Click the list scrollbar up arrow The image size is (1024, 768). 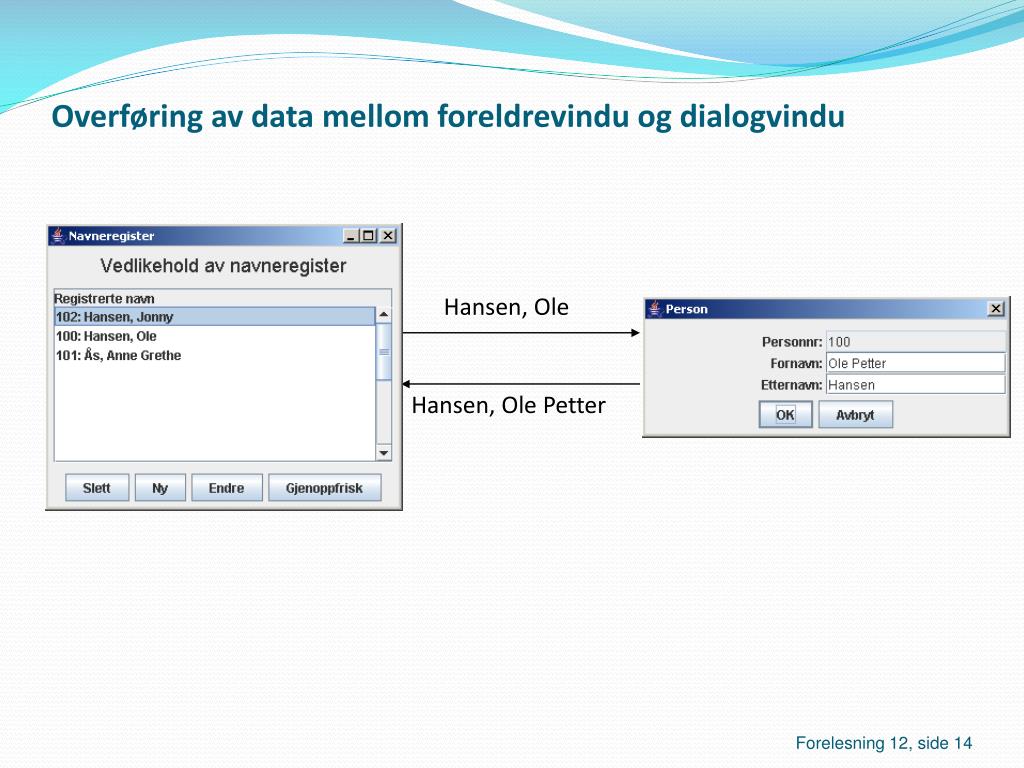tap(384, 315)
